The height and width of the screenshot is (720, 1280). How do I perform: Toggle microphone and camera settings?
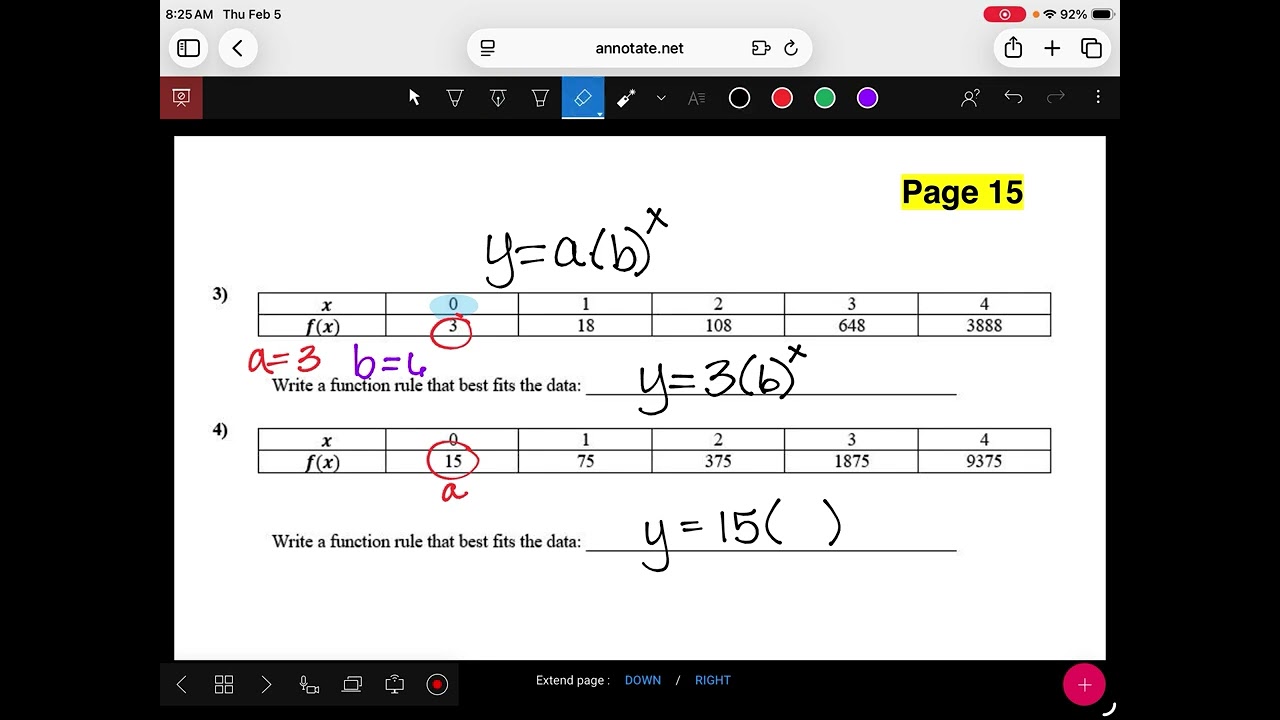(309, 685)
